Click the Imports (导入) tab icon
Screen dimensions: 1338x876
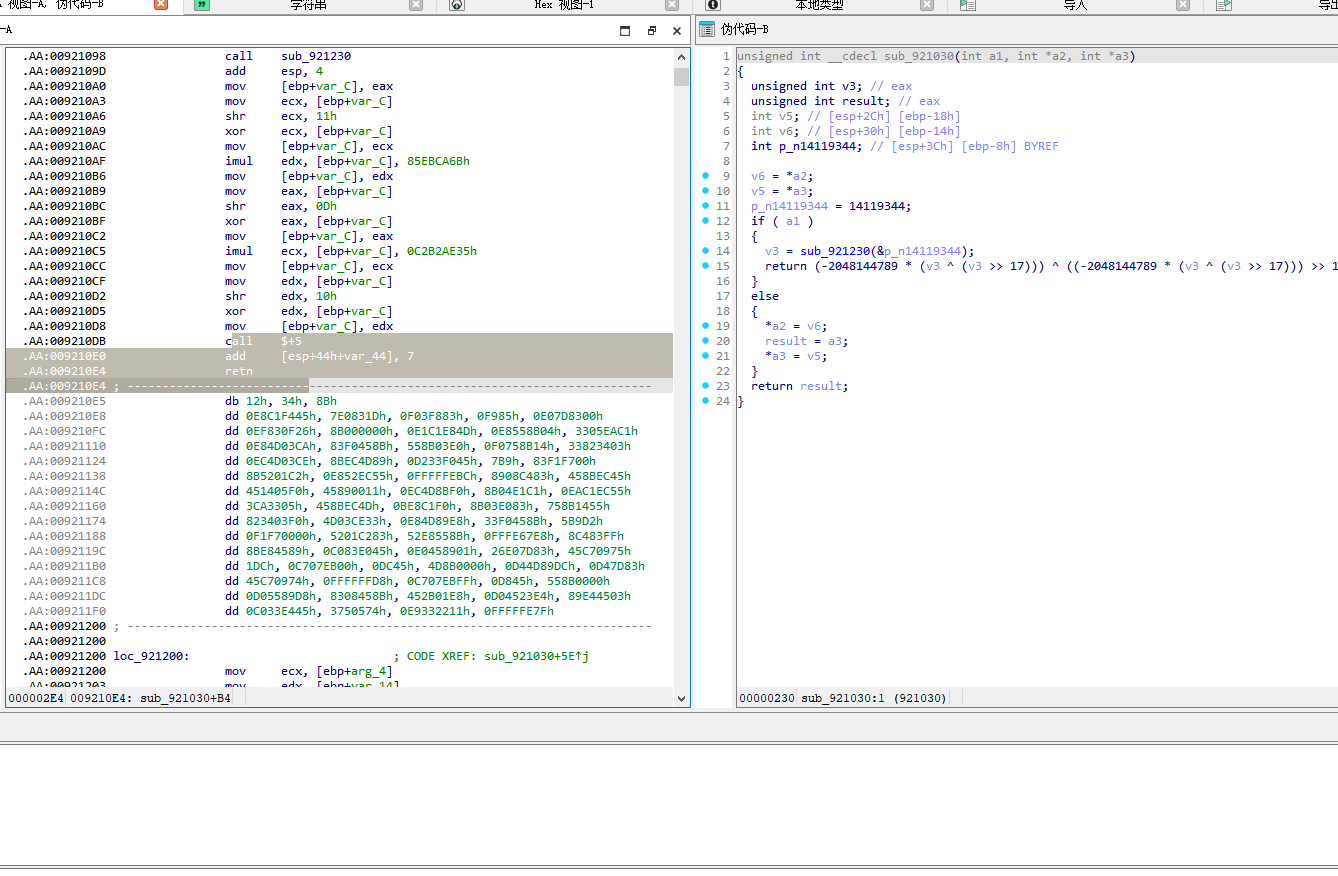pyautogui.click(x=968, y=5)
